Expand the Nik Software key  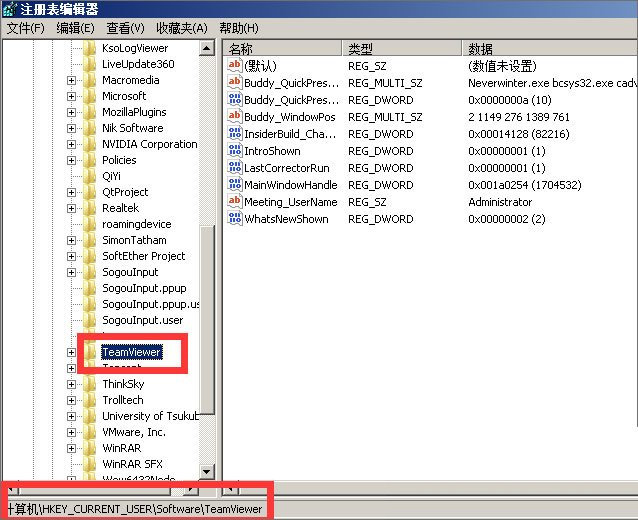71,129
